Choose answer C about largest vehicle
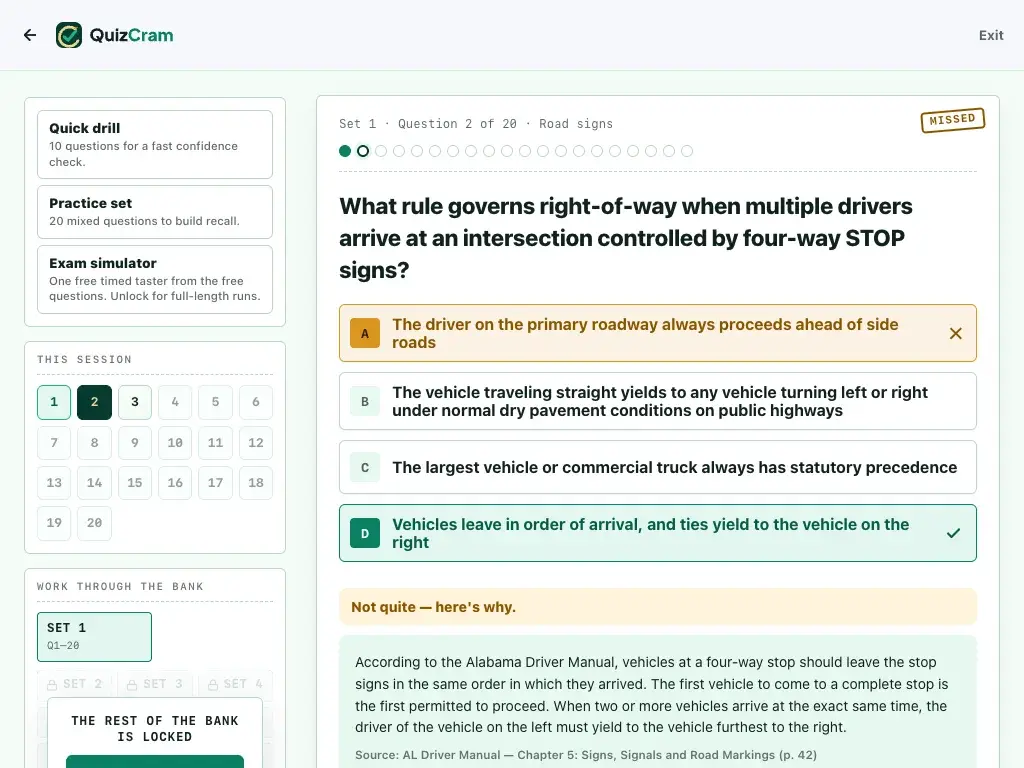The width and height of the screenshot is (1024, 768). (658, 468)
